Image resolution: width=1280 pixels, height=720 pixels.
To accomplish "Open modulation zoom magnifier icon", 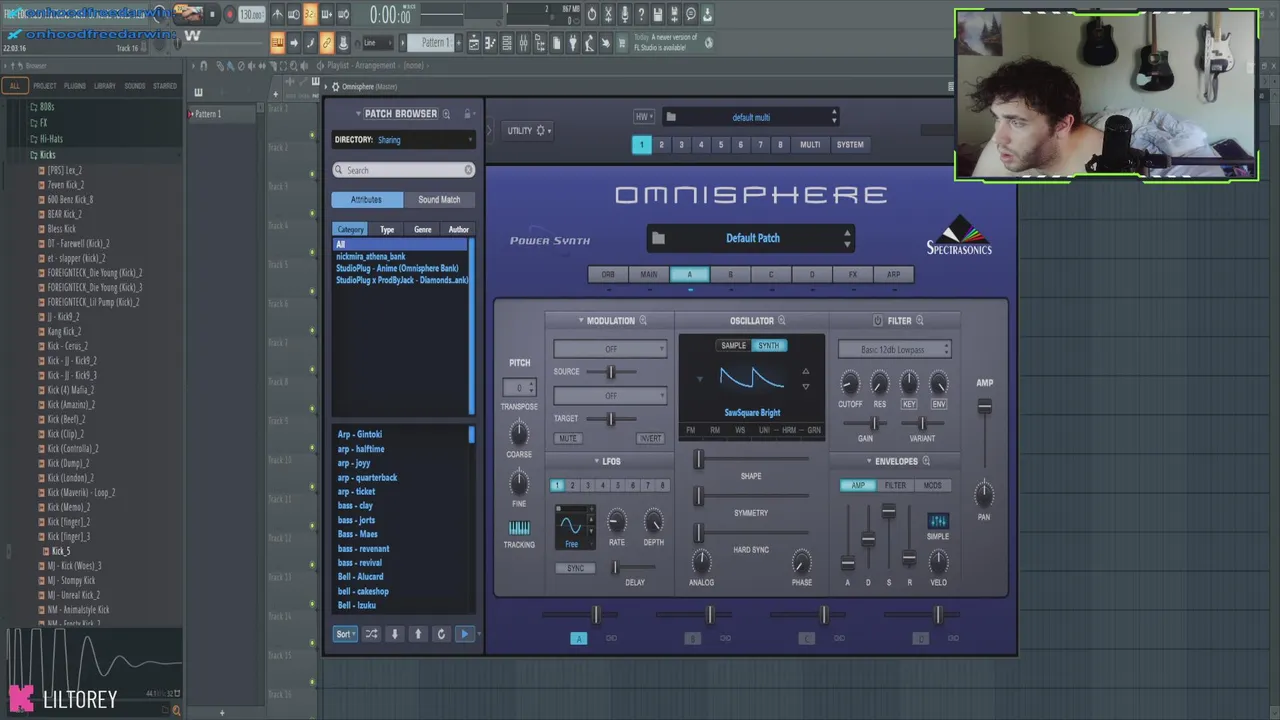I will coord(643,321).
